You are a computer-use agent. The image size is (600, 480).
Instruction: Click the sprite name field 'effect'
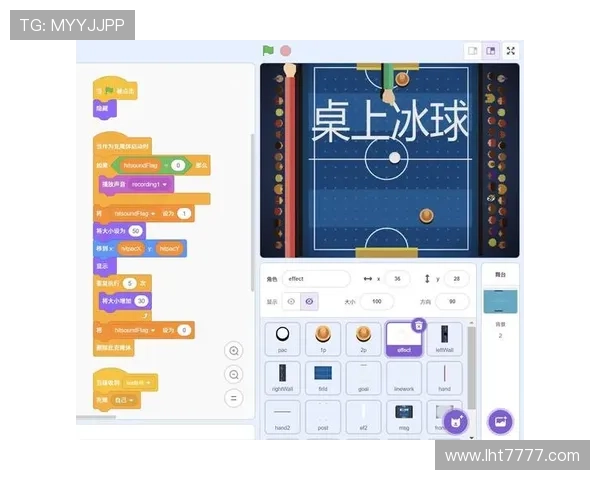tap(316, 279)
